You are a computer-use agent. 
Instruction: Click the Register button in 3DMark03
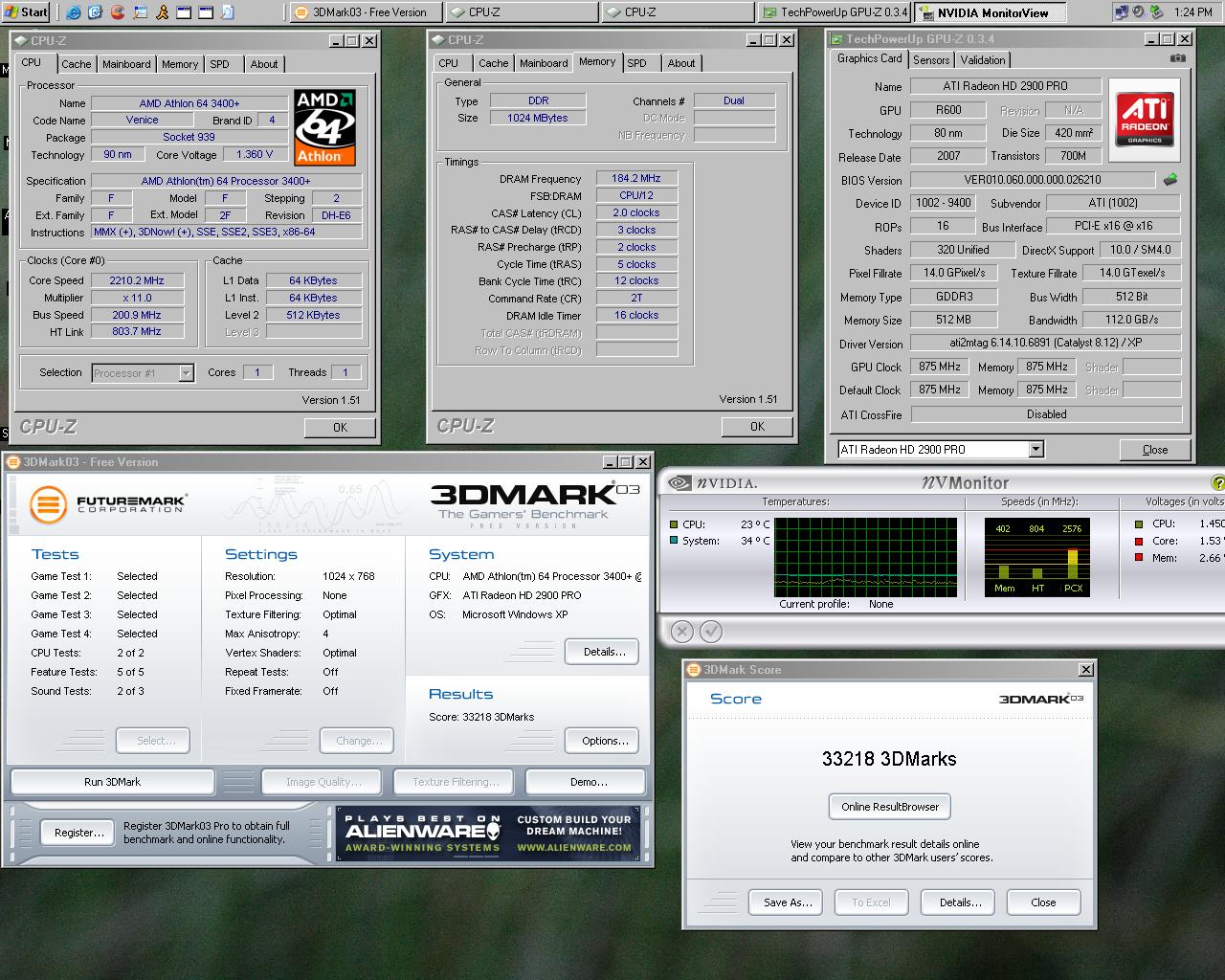[79, 833]
